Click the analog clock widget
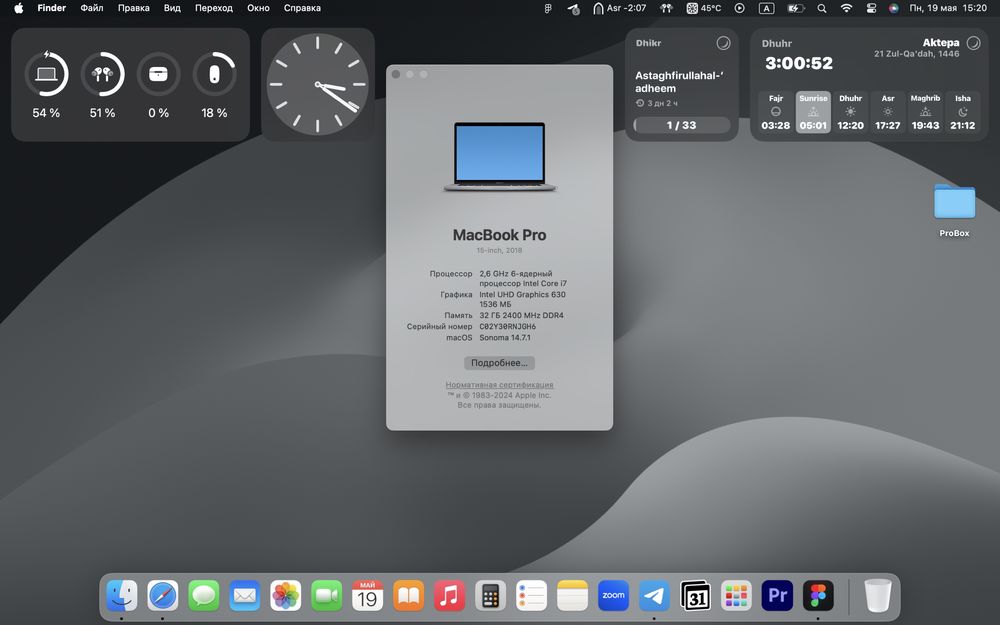 tap(318, 84)
